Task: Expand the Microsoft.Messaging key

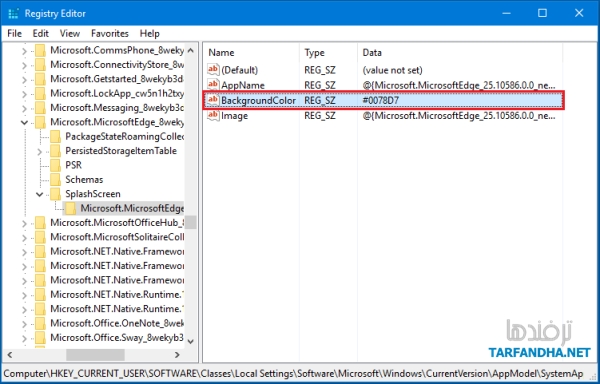Action: pos(24,108)
